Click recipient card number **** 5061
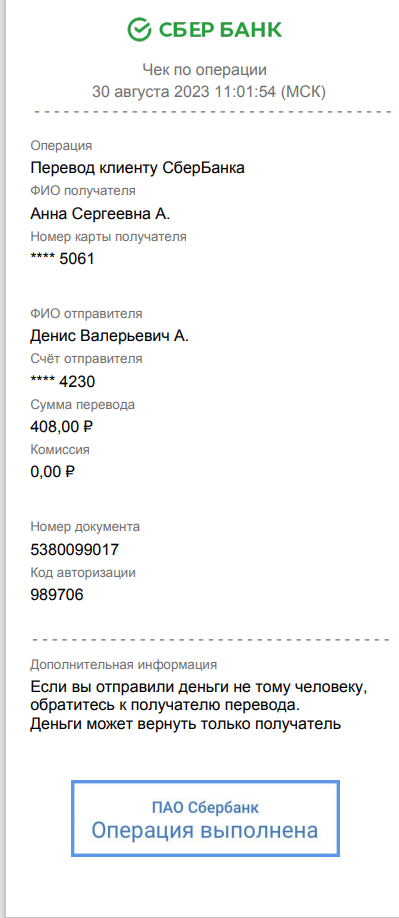This screenshot has width=399, height=918. pos(62,259)
